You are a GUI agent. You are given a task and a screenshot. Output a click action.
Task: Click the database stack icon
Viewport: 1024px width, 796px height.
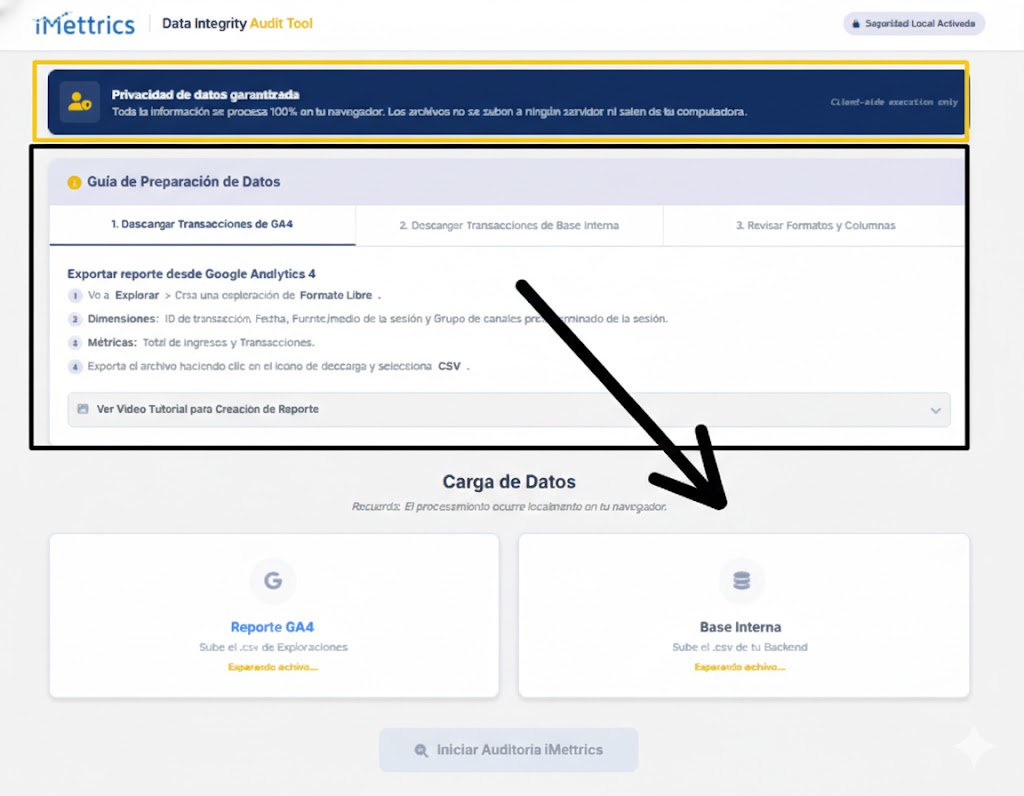coord(741,581)
